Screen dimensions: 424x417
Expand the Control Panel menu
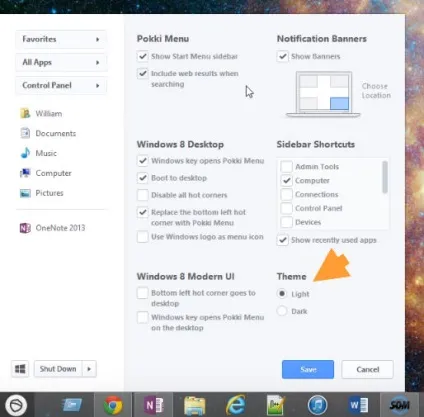tap(61, 85)
